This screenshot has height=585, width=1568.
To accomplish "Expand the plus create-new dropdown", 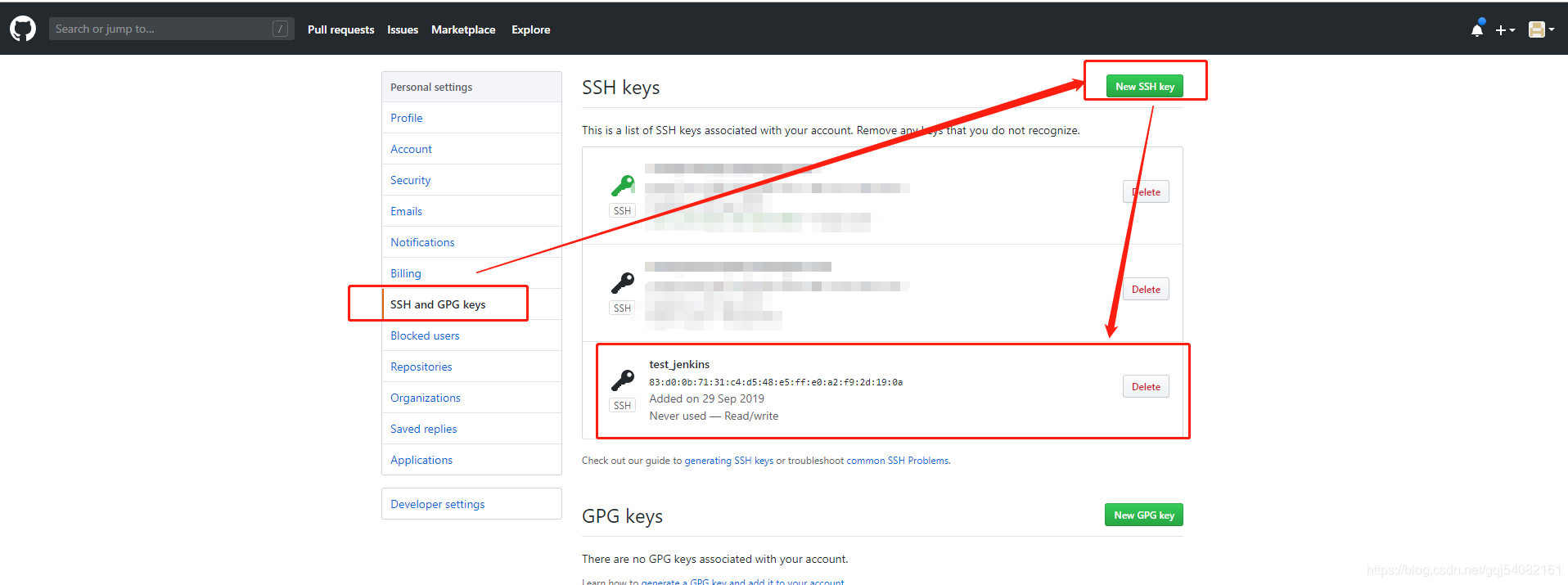I will [x=1505, y=29].
